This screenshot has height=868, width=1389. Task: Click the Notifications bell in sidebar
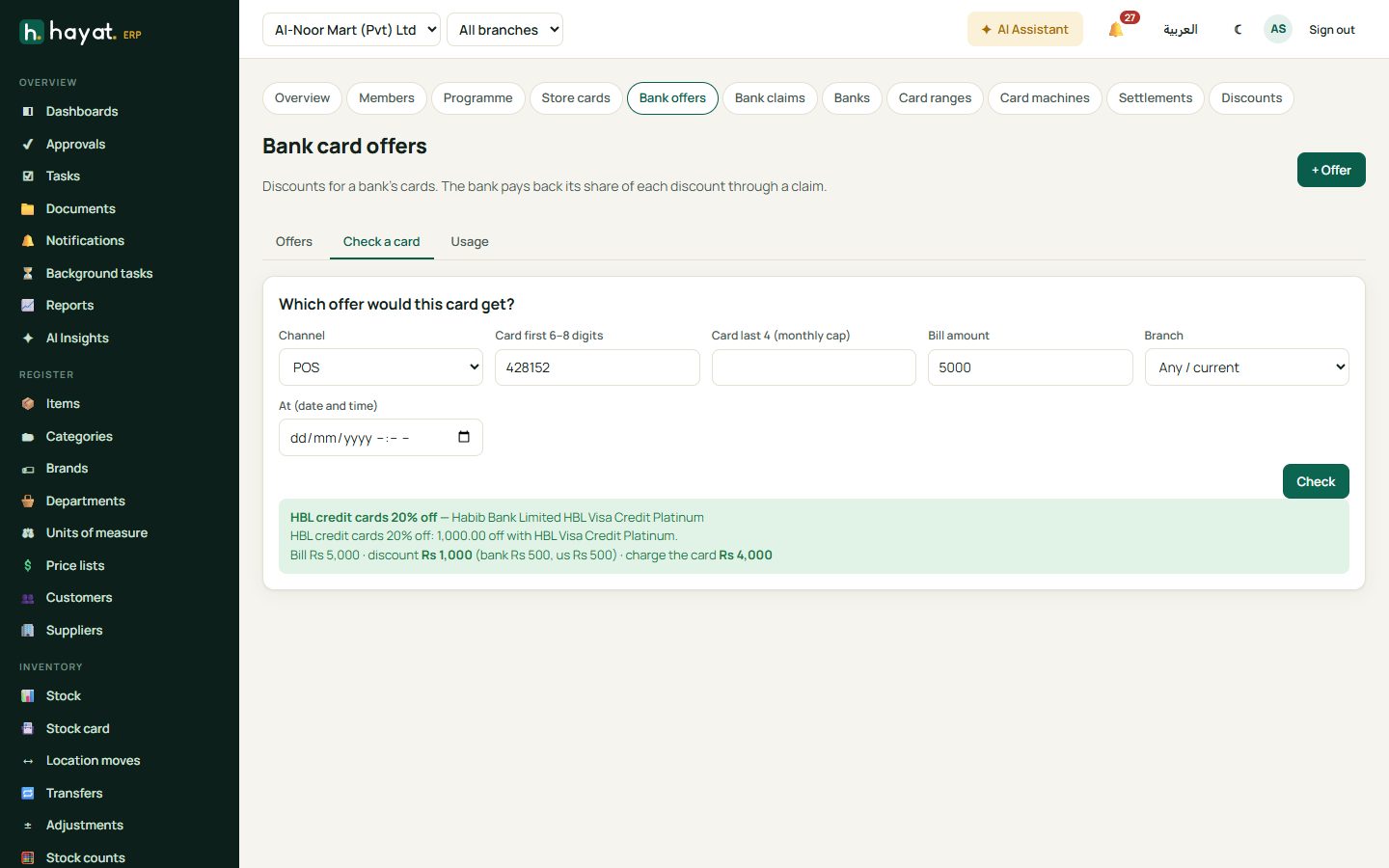(x=28, y=241)
